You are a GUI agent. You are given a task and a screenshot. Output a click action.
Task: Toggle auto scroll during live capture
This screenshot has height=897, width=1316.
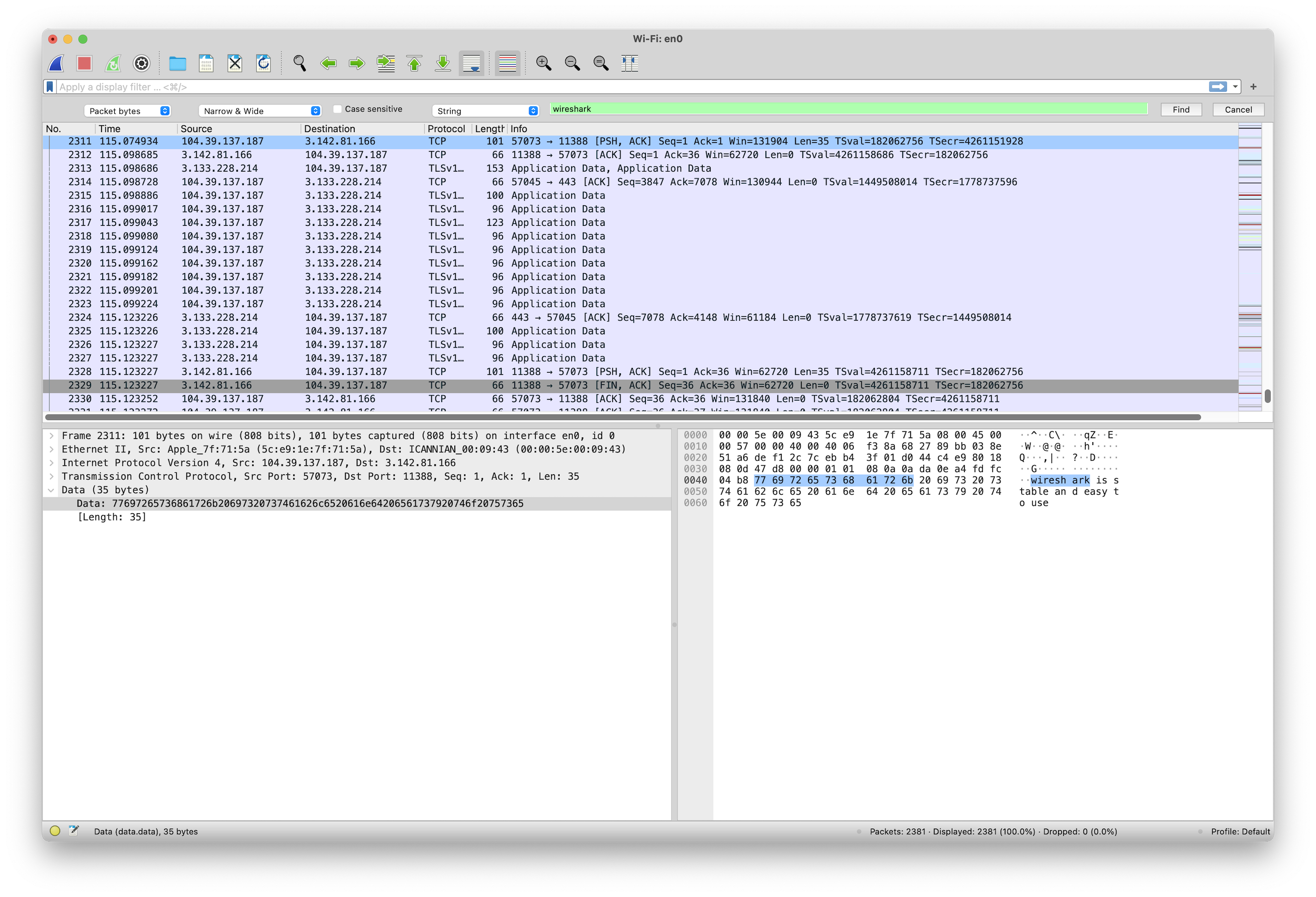(471, 63)
